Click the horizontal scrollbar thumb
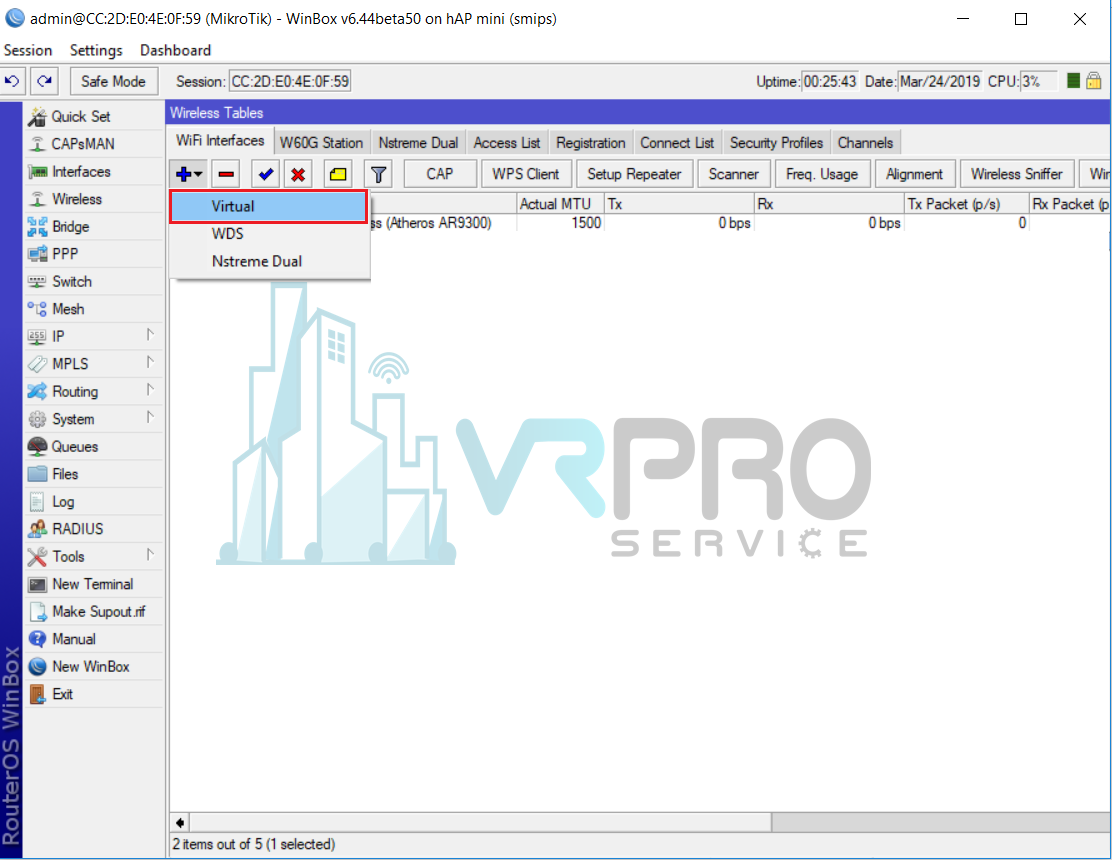This screenshot has height=860, width=1112. 481,822
